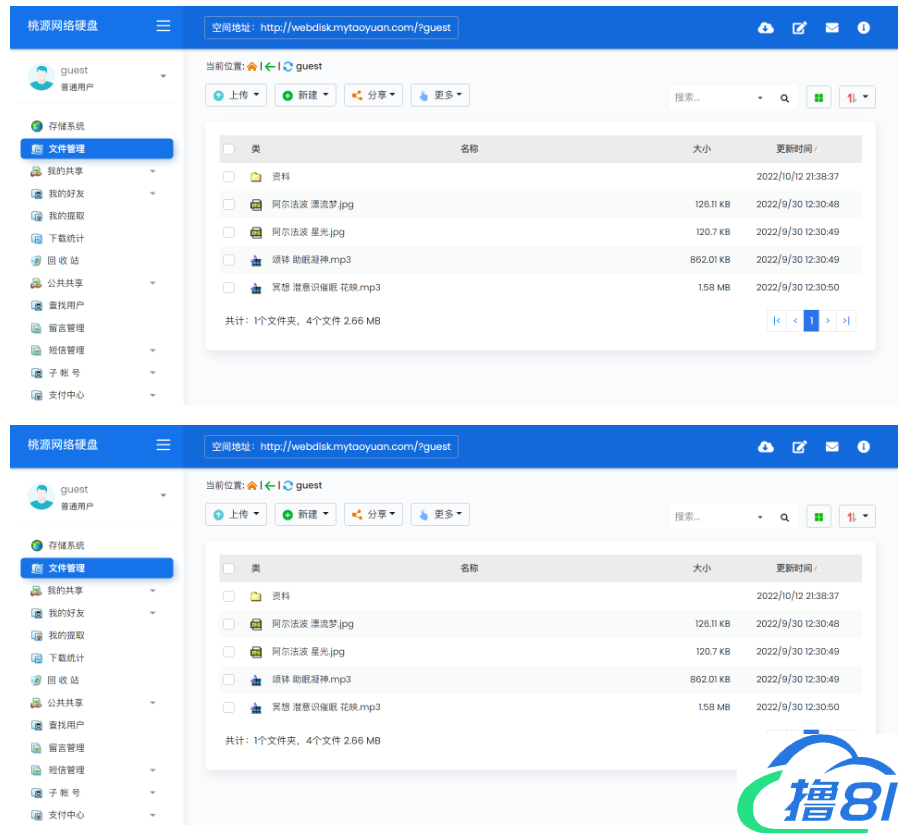
Task: Click green grid view icon in top screenshot
Action: [x=819, y=97]
